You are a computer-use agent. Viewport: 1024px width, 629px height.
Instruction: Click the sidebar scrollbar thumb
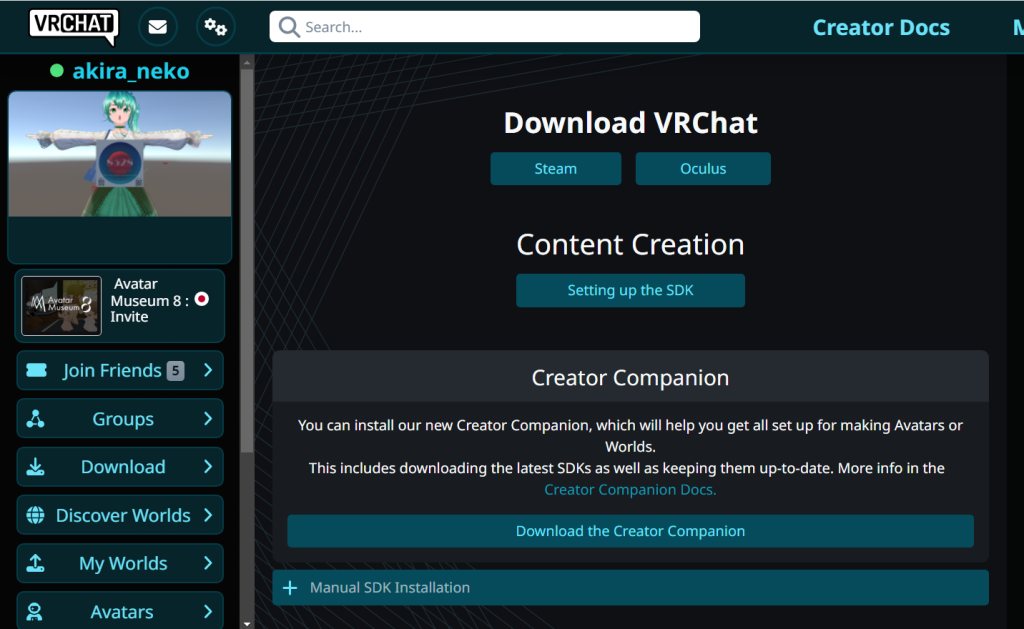pyautogui.click(x=247, y=260)
